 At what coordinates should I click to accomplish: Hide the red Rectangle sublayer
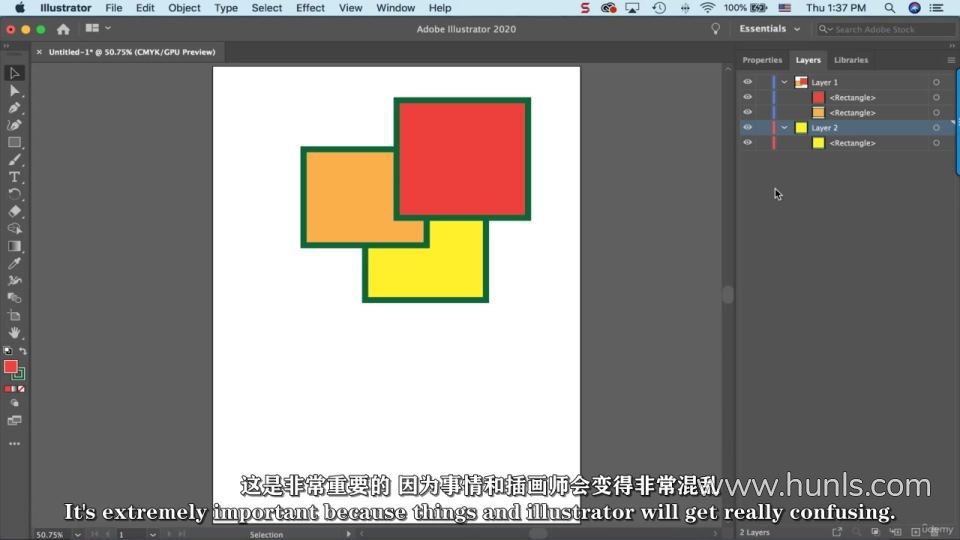pyautogui.click(x=748, y=97)
